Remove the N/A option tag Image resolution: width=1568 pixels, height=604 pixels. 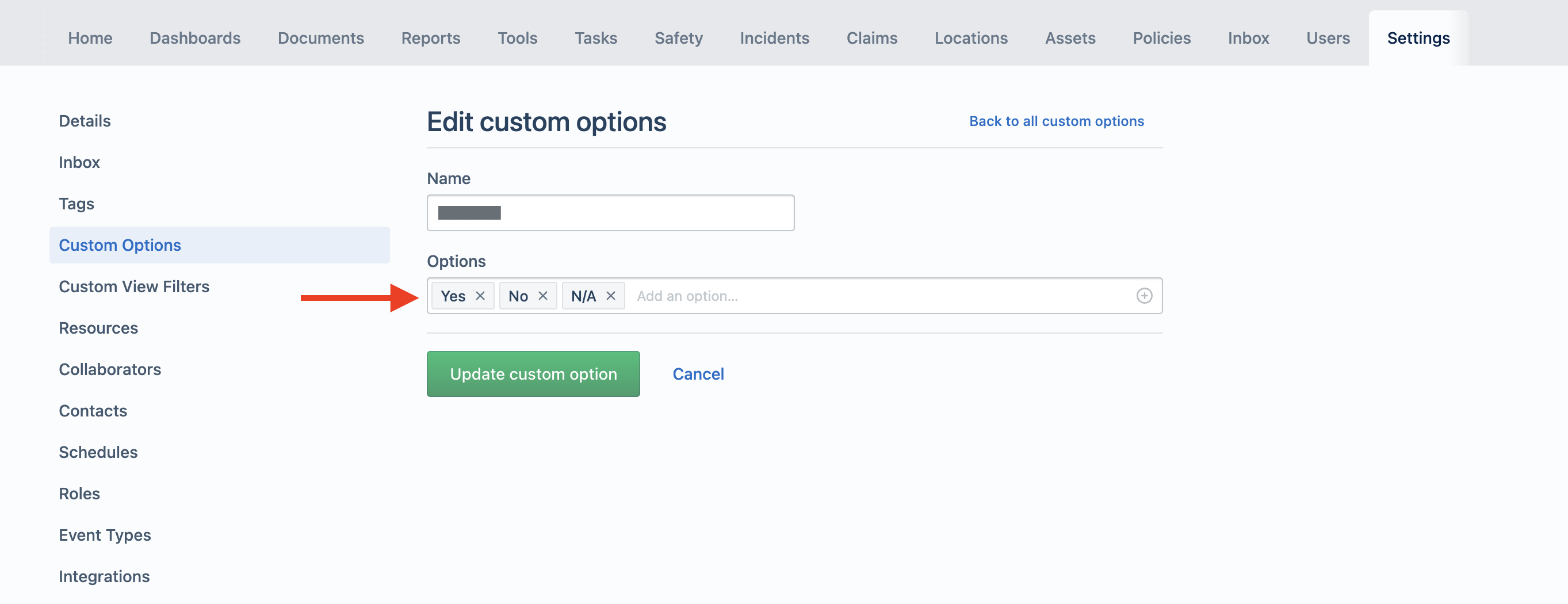(610, 296)
